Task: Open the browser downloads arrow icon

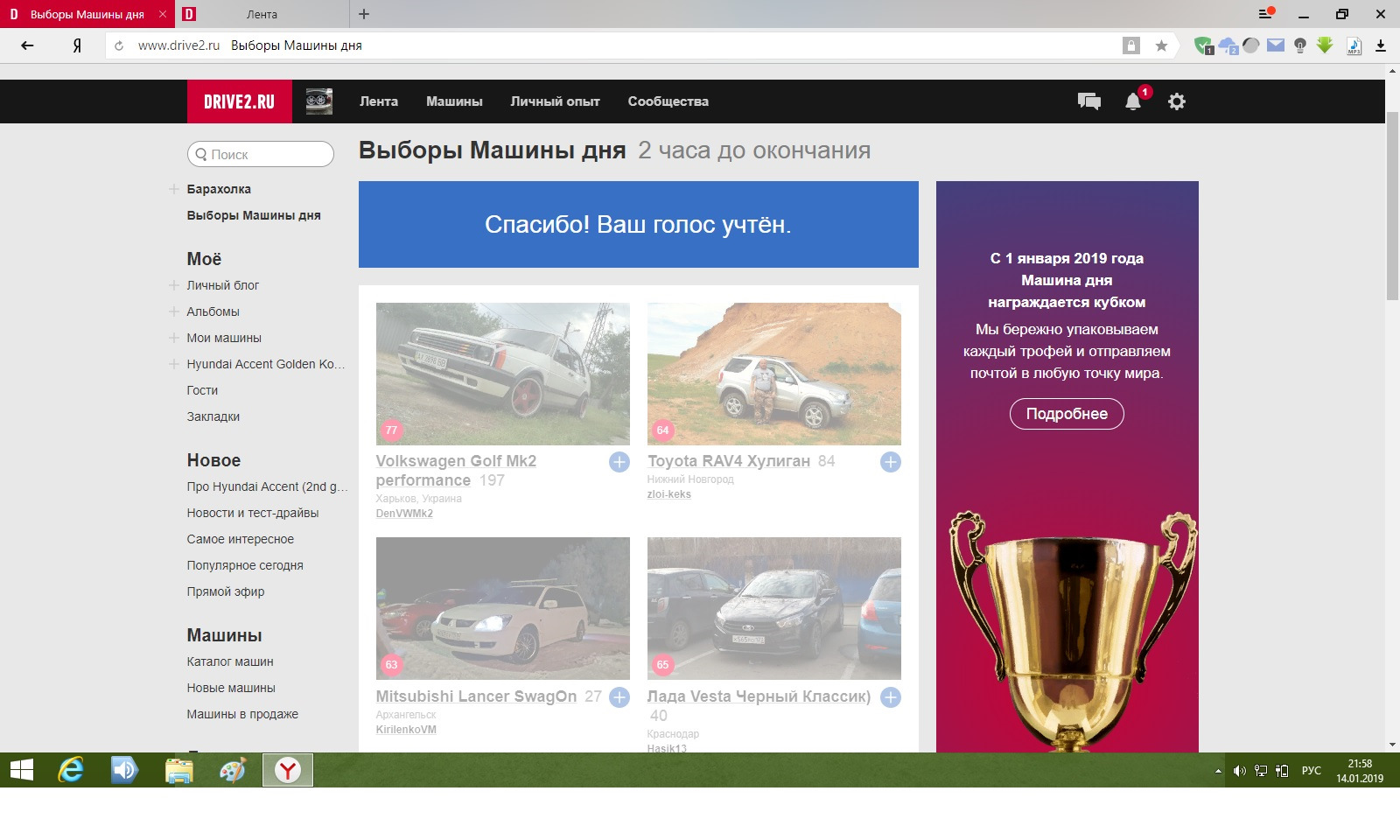Action: 1381,45
